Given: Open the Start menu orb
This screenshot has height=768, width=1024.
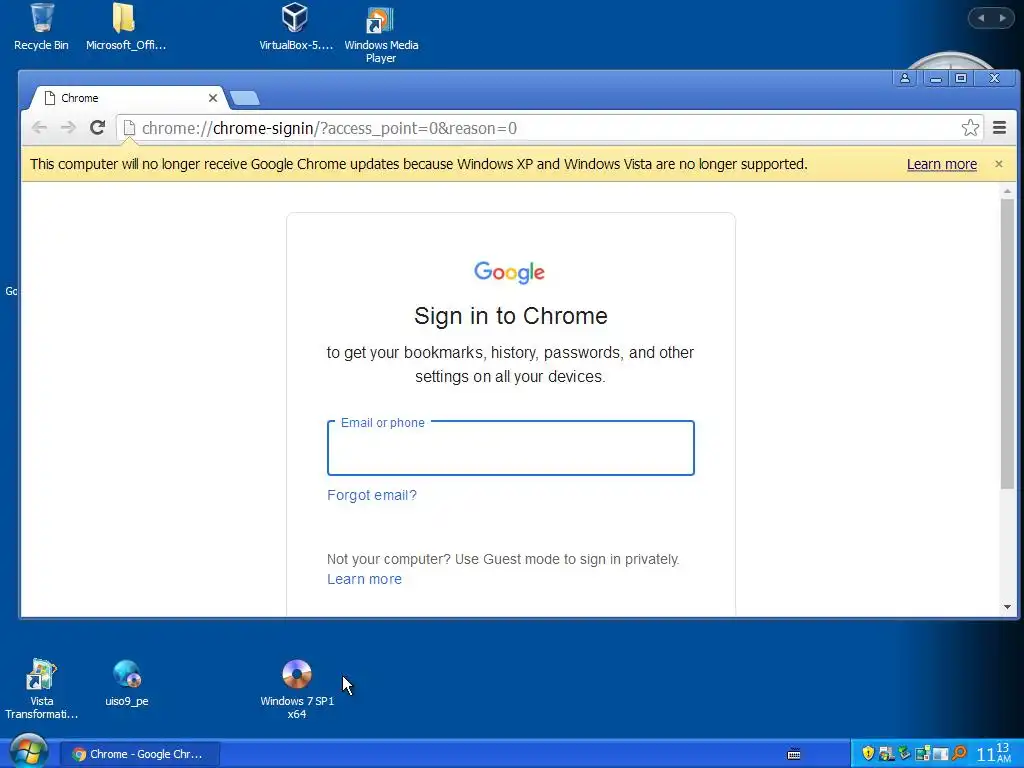Looking at the screenshot, I should pyautogui.click(x=28, y=751).
